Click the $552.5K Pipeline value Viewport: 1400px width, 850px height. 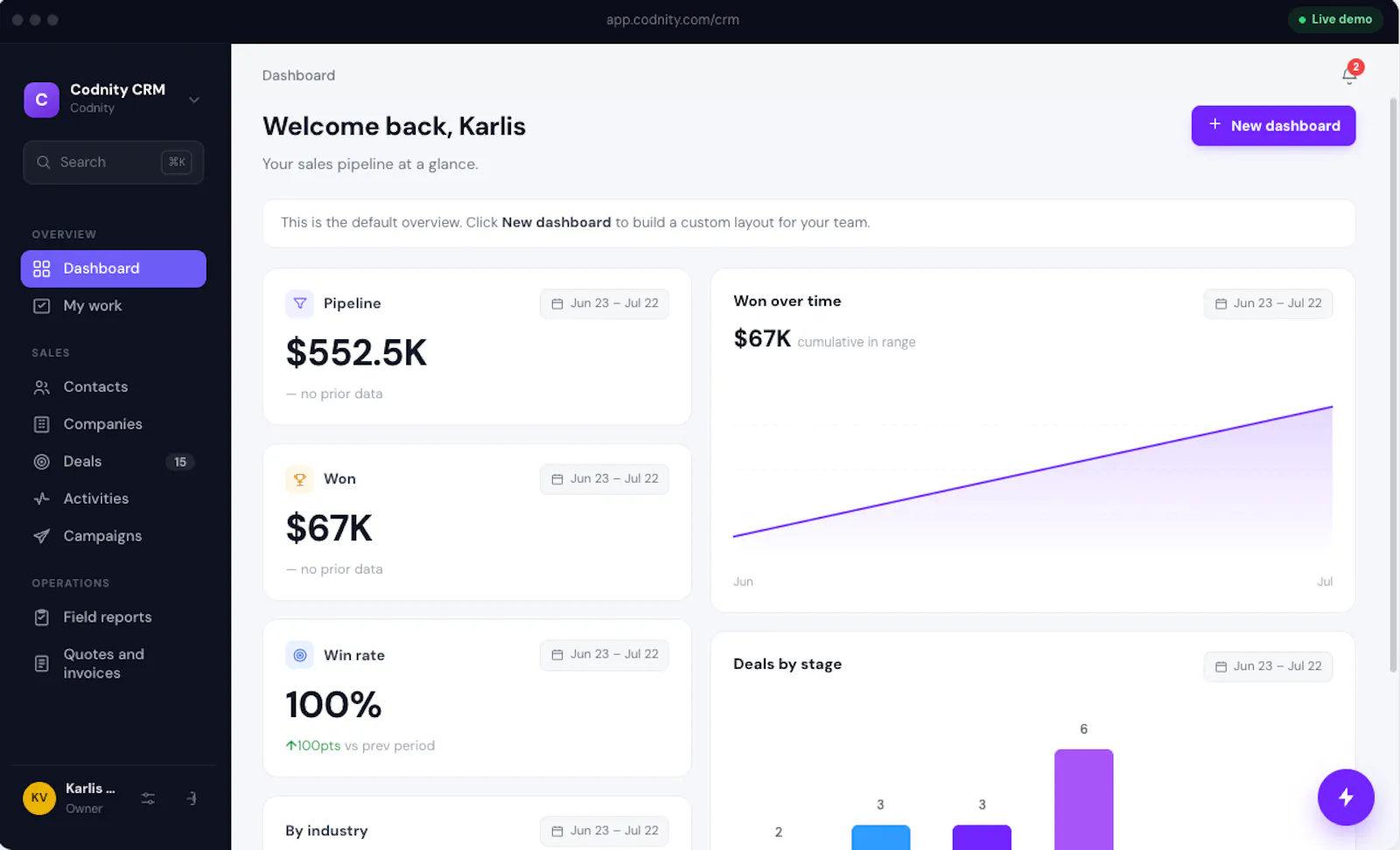coord(356,353)
